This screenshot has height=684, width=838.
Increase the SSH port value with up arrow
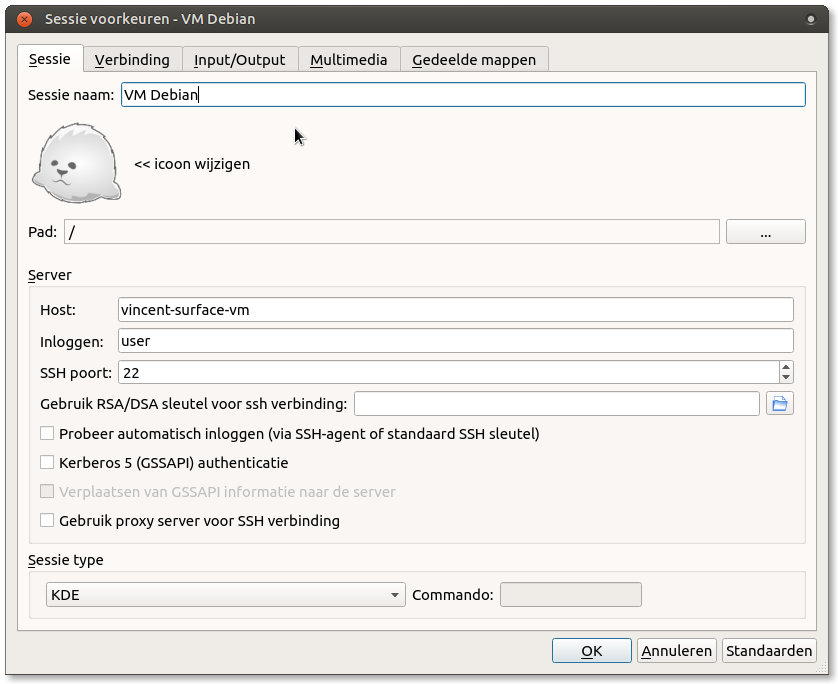tap(786, 367)
